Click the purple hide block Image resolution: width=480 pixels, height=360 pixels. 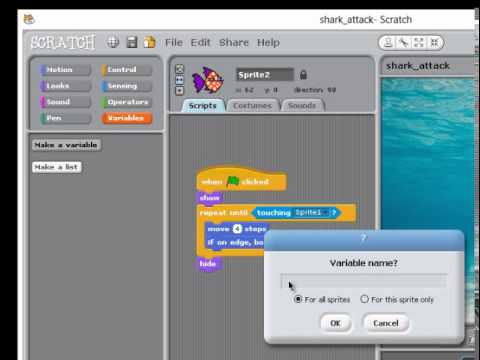(x=208, y=264)
